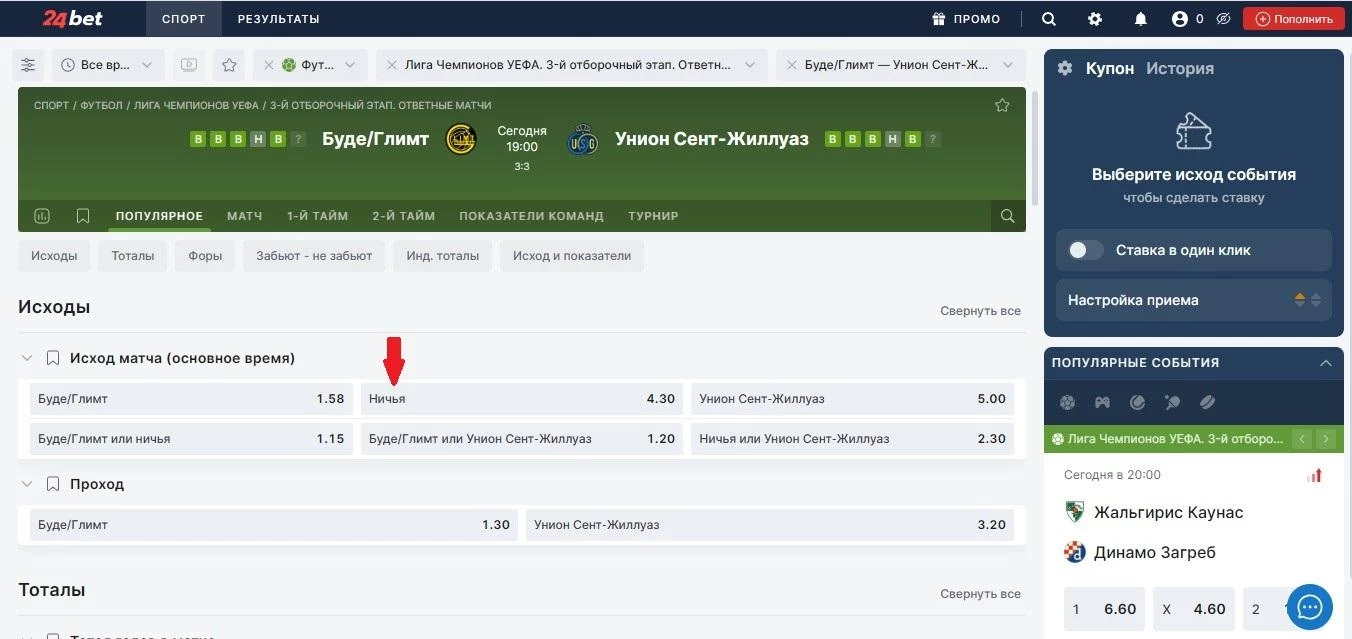Collapse the Исход матча (основное время) section
The image size is (1352, 639).
coord(27,358)
